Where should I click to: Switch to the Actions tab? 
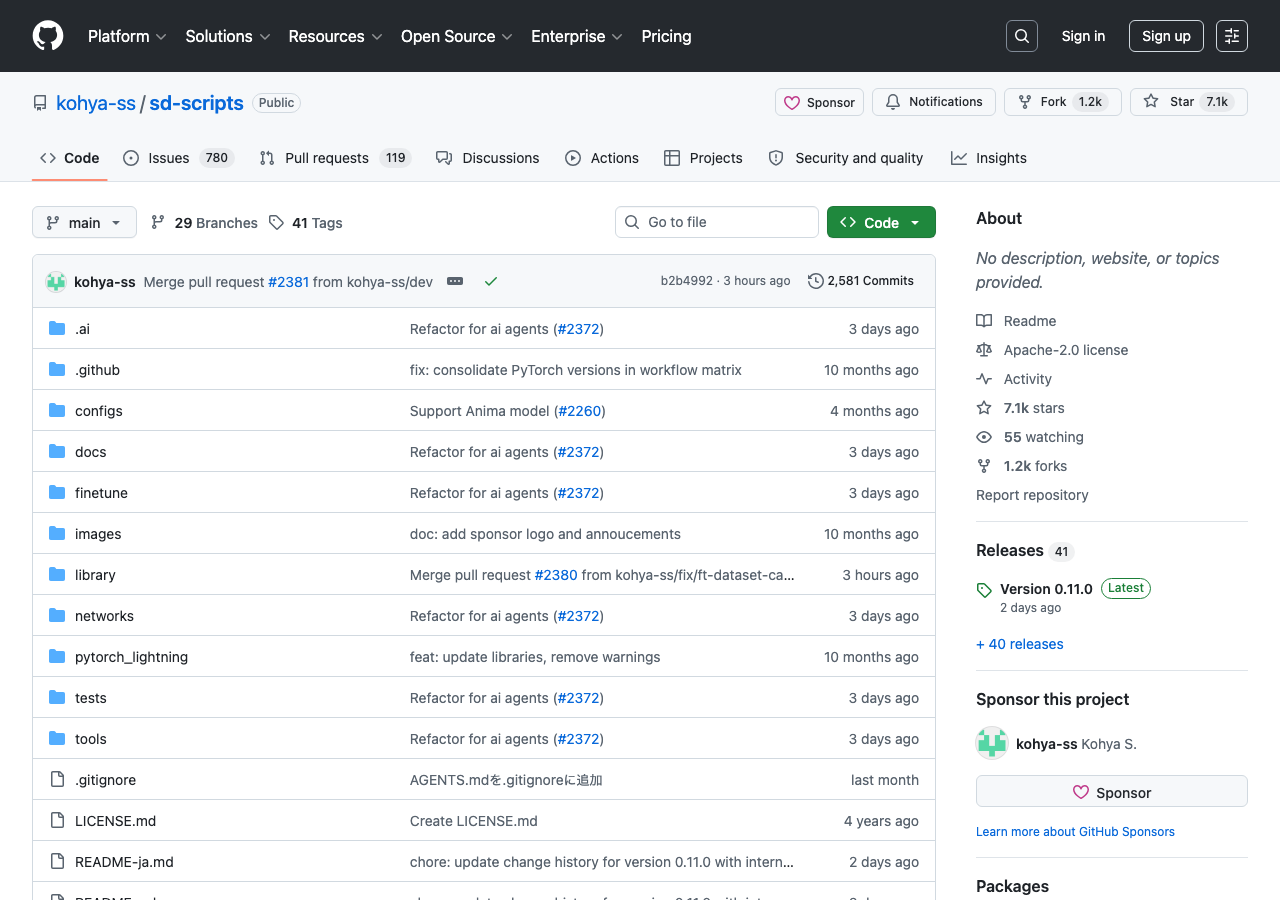602,158
